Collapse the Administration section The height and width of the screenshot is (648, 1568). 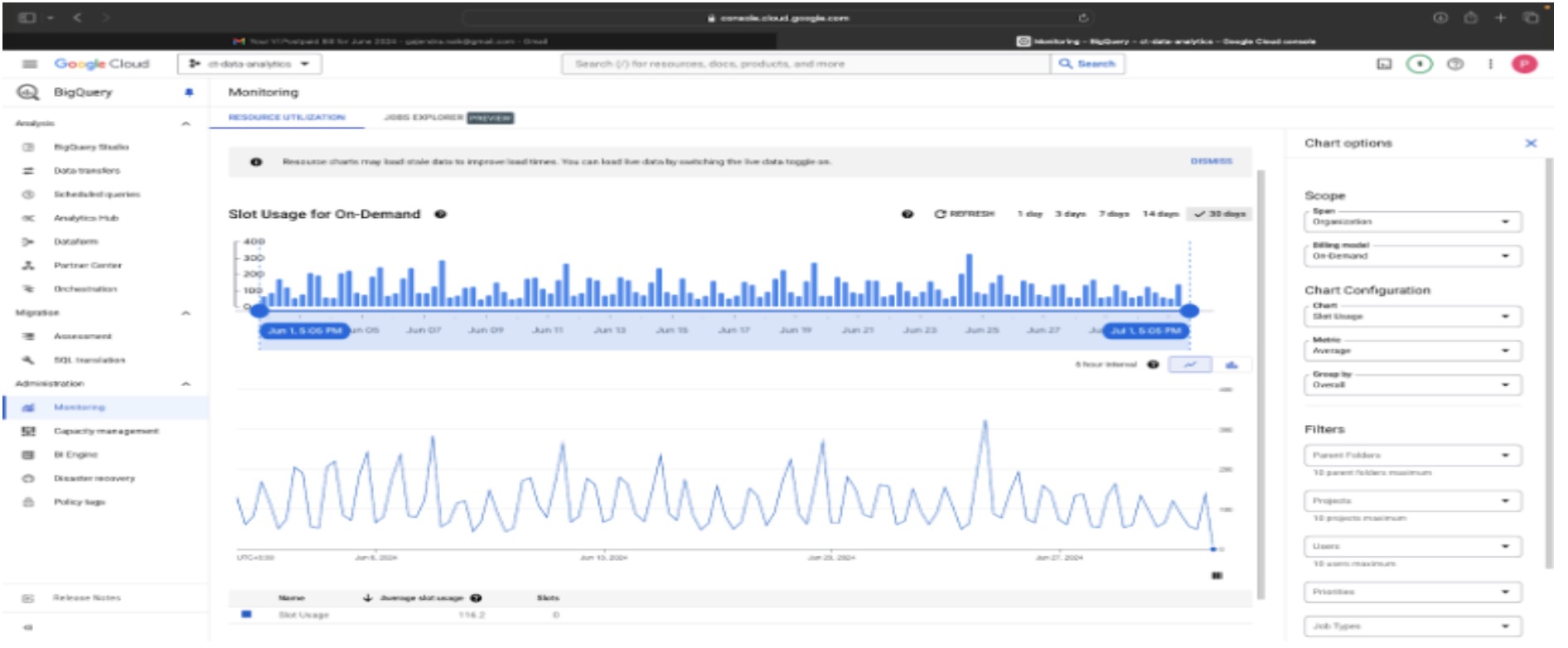tap(186, 384)
